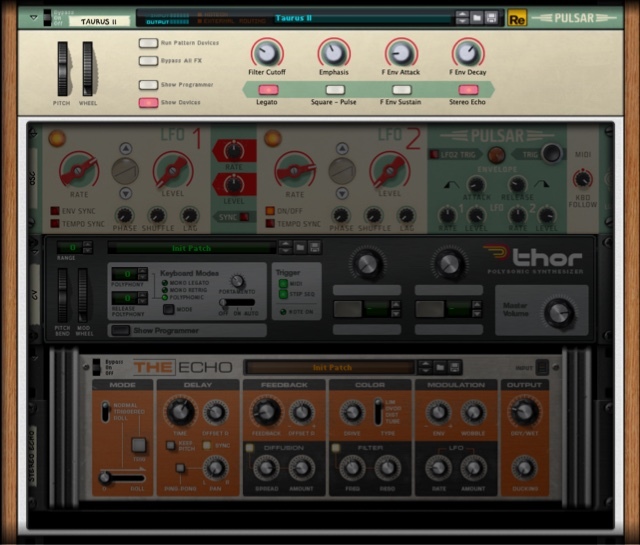Screen dimensions: 640x545
Task: Collapse the Combinator with fold triangle
Action: click(x=34, y=18)
